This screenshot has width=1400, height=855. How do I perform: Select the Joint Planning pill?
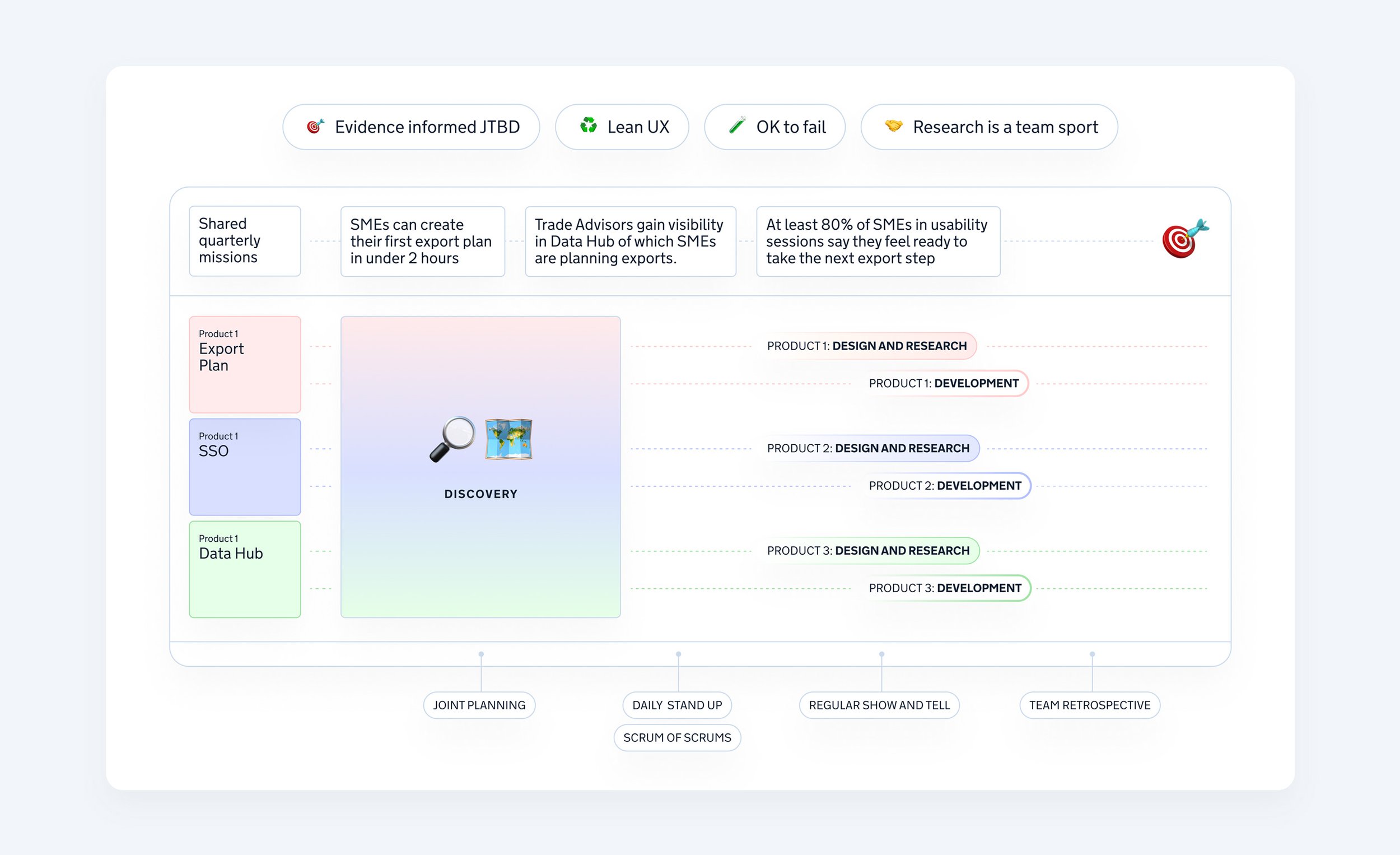coord(479,705)
